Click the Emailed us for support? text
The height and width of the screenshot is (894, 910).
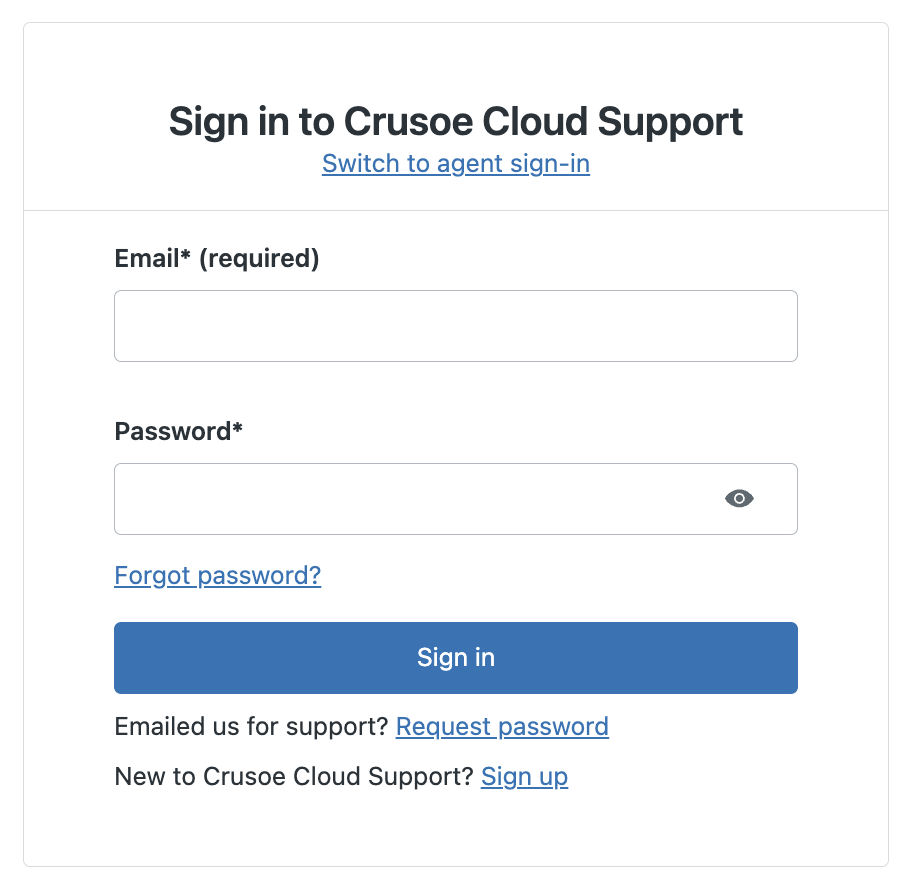pos(251,727)
